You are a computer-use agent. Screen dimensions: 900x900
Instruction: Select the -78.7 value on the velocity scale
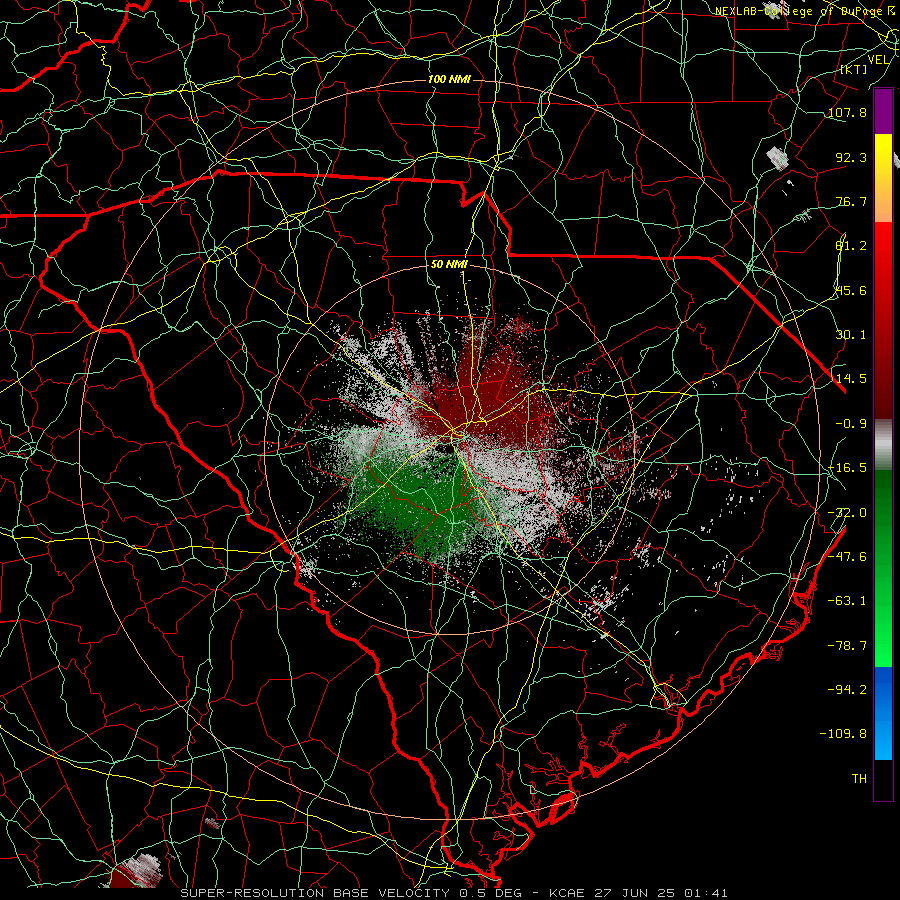point(847,646)
